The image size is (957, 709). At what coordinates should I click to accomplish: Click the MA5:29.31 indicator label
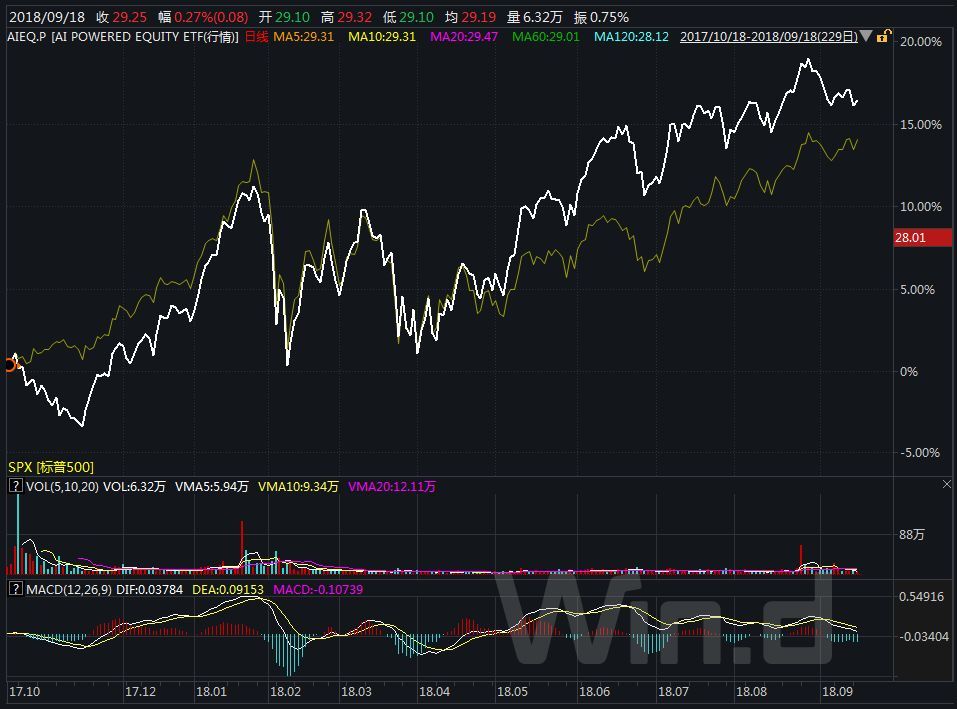pos(303,37)
